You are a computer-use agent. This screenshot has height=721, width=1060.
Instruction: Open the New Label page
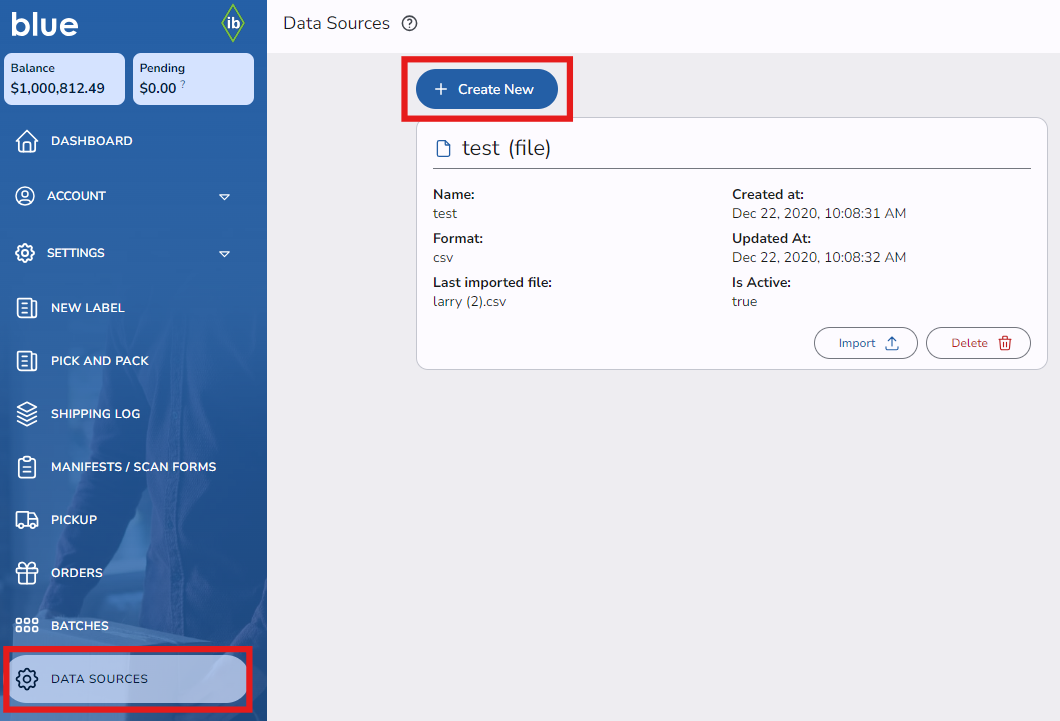[x=88, y=308]
